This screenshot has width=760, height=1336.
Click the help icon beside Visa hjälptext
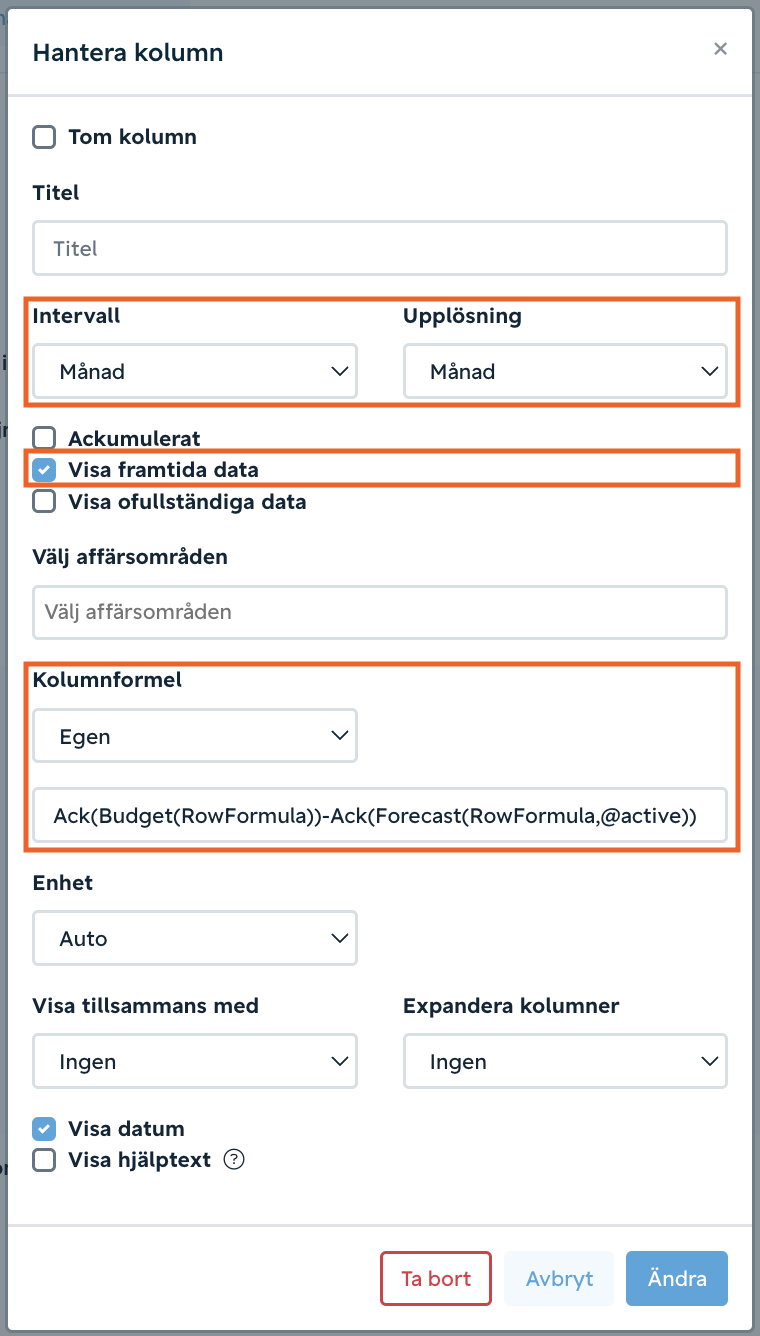pyautogui.click(x=234, y=1160)
